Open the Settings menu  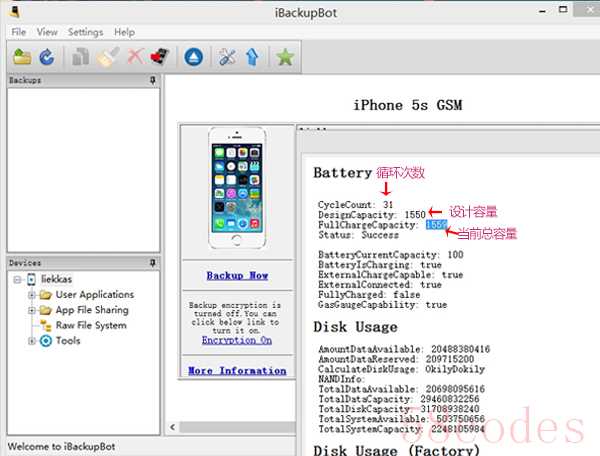click(85, 32)
